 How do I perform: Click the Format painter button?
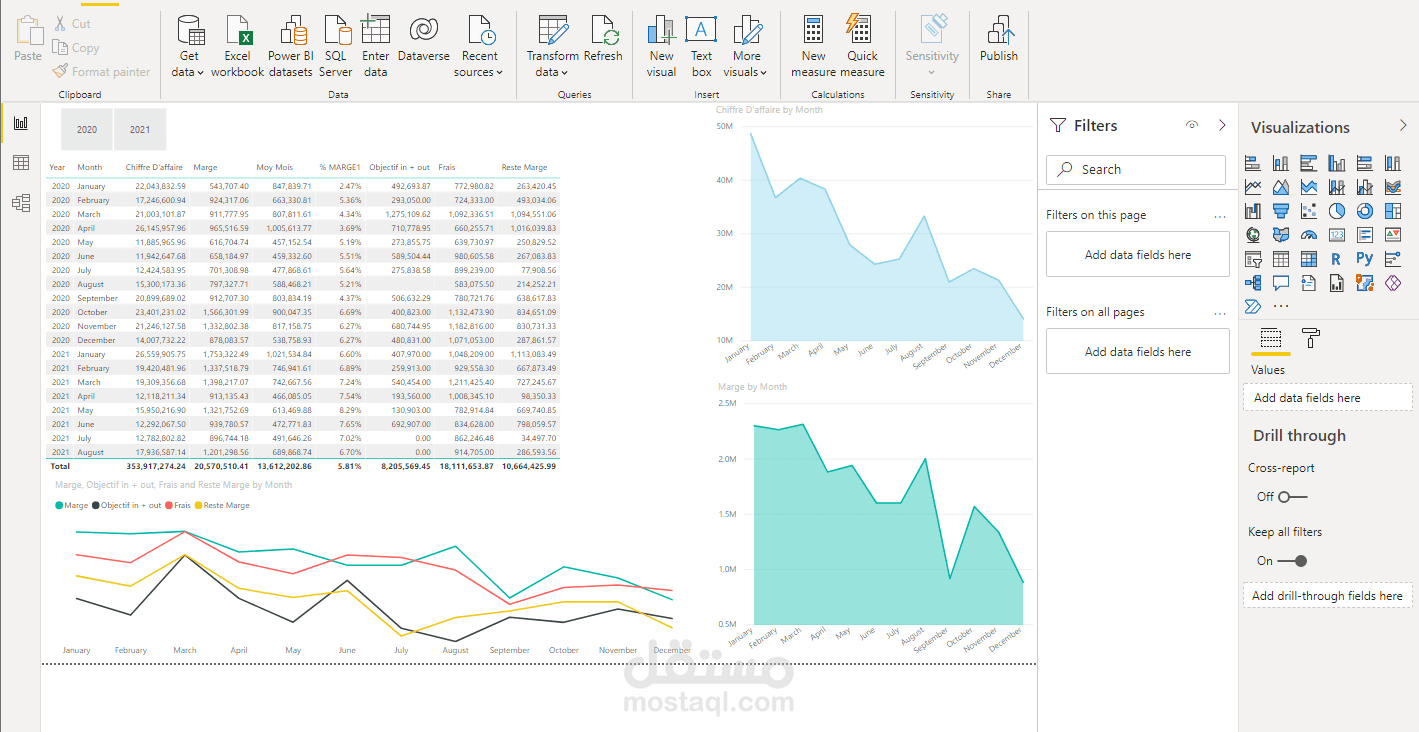(x=101, y=72)
